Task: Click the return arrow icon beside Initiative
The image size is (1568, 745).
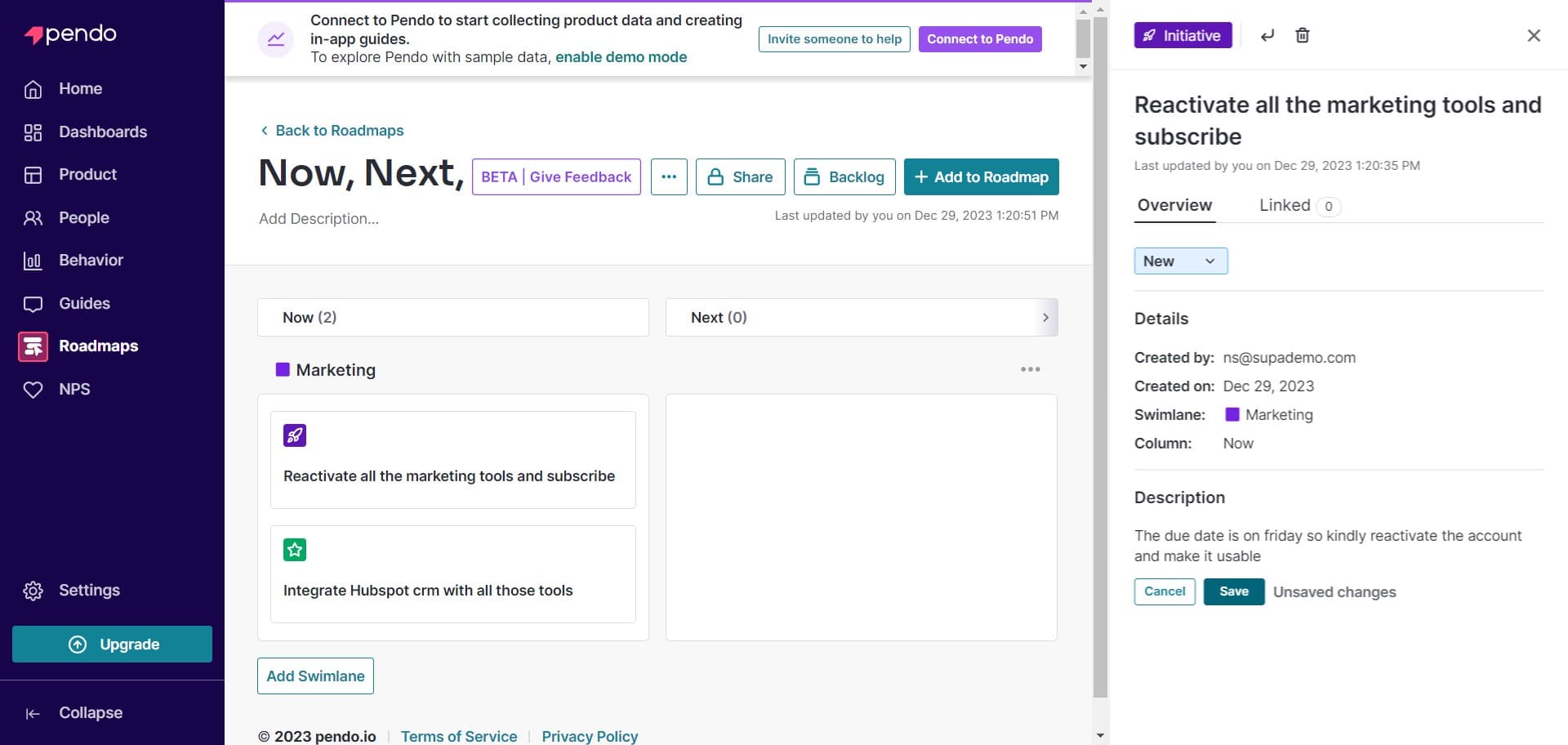Action: coord(1267,35)
